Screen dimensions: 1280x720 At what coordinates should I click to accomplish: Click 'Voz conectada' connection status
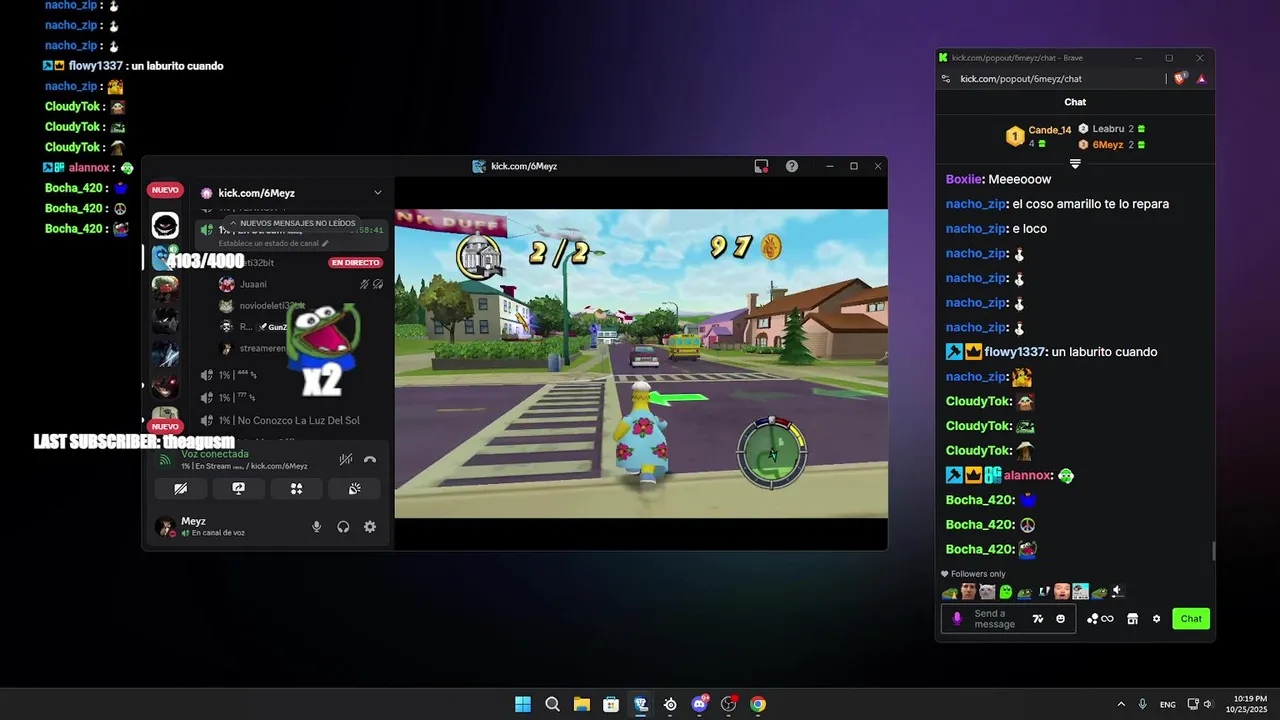pyautogui.click(x=215, y=454)
